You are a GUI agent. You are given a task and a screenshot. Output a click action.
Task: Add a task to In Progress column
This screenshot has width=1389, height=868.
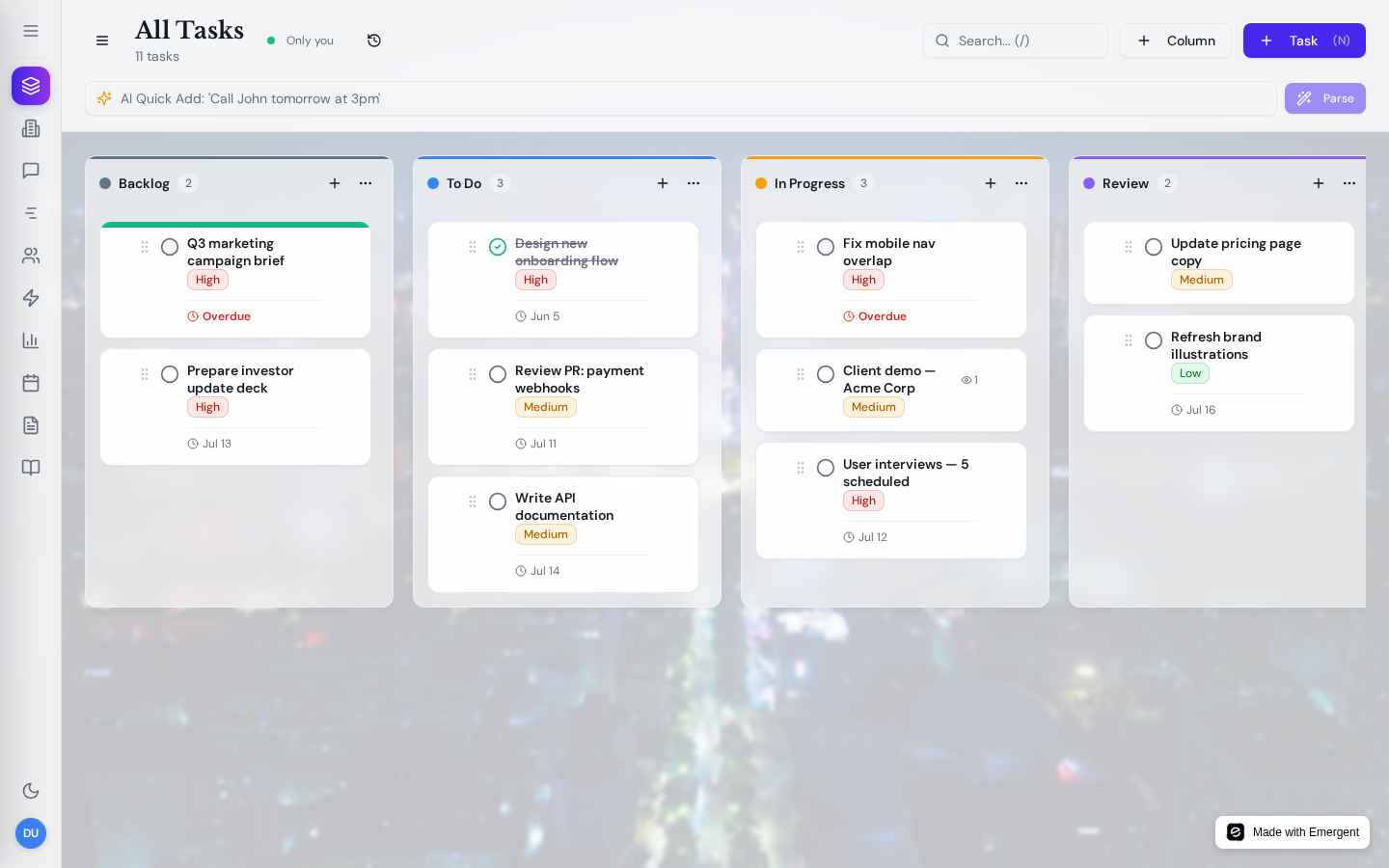coord(991,183)
